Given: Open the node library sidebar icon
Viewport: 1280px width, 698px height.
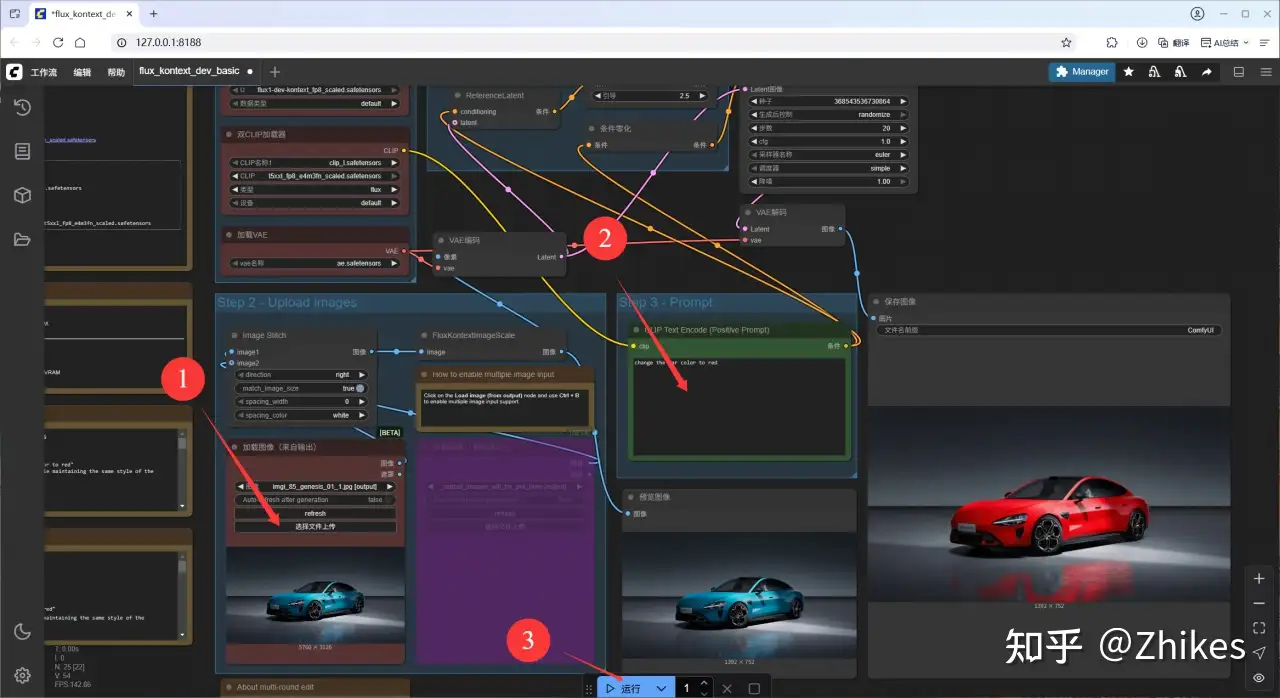Looking at the screenshot, I should tap(22, 151).
